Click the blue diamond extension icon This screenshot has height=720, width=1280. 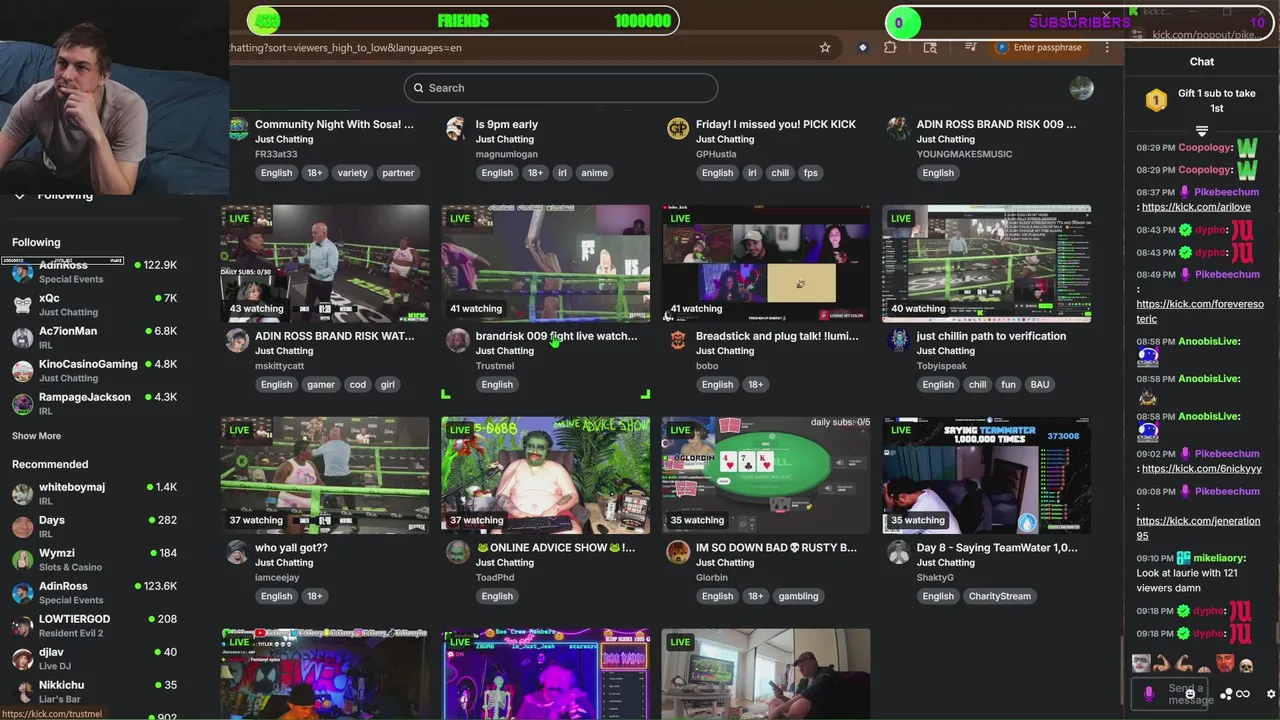click(x=862, y=47)
